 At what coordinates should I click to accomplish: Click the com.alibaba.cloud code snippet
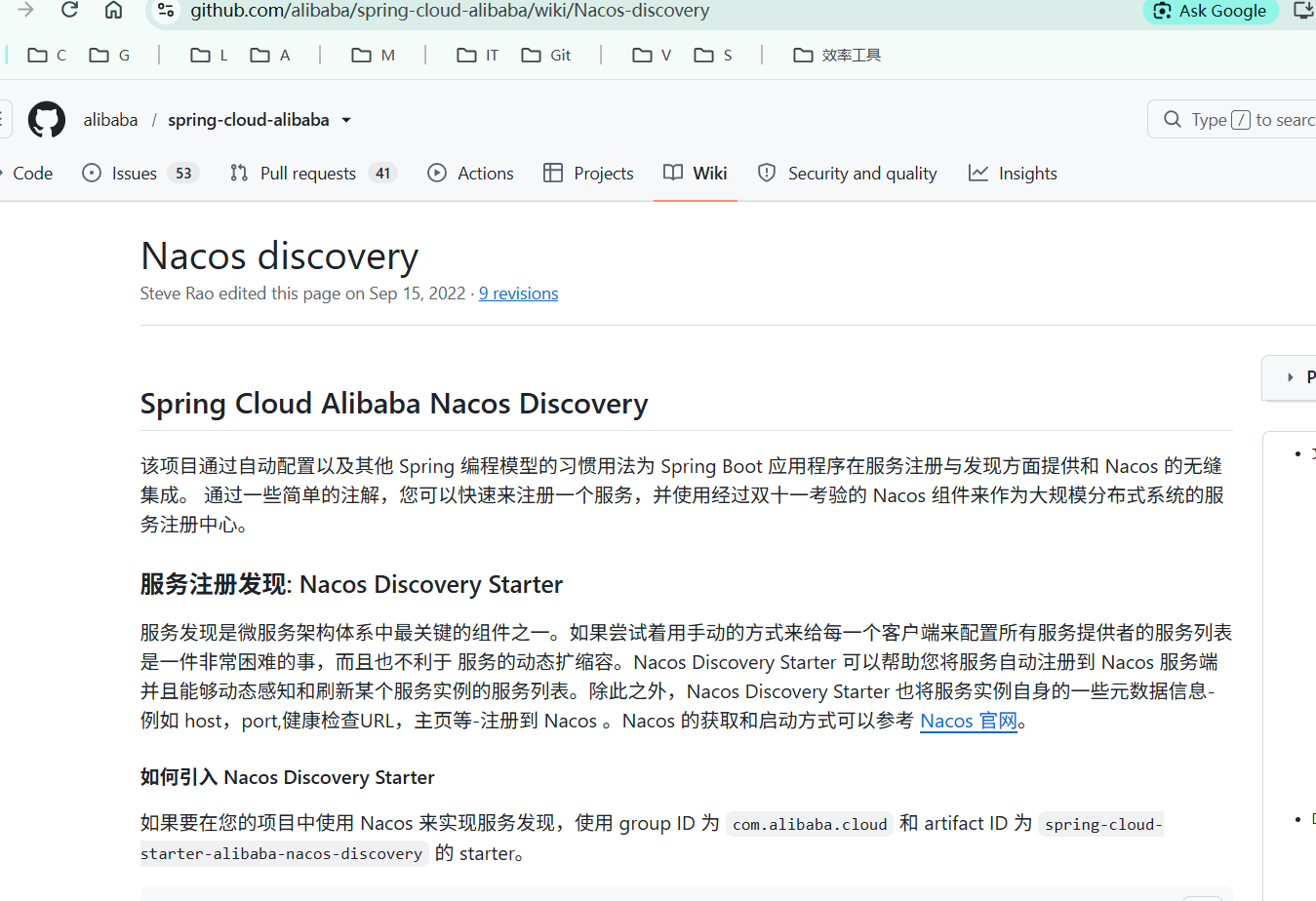810,824
